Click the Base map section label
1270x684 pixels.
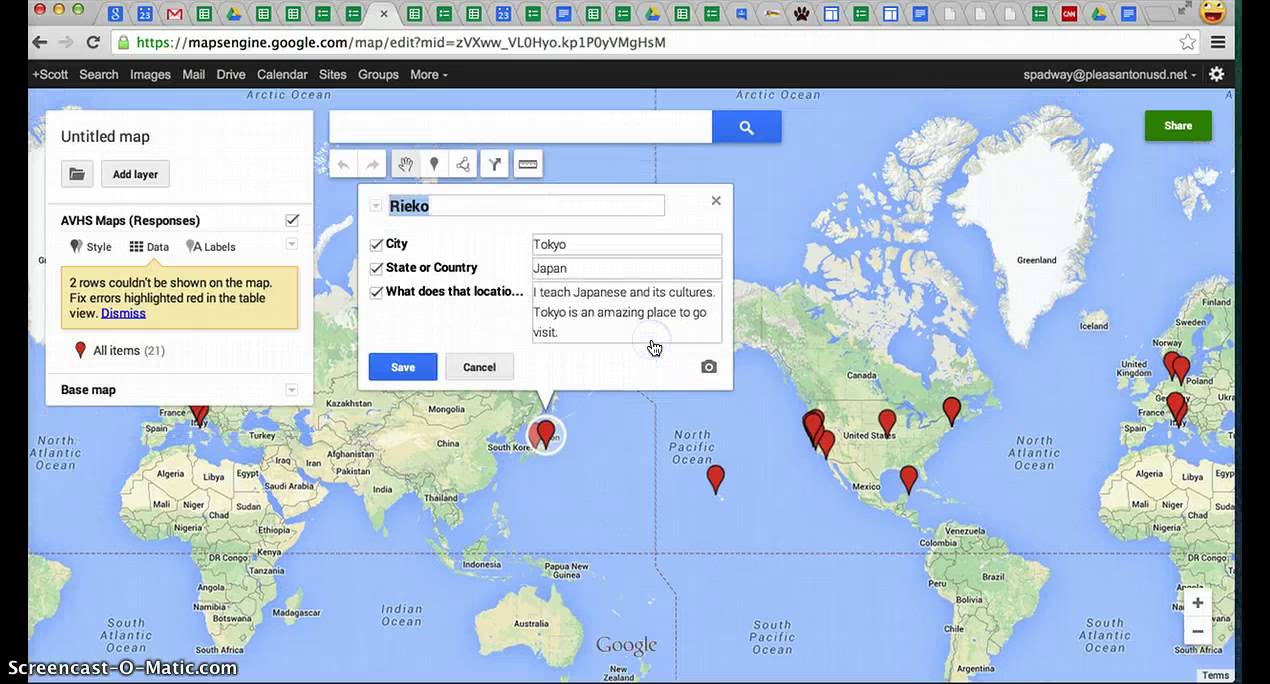pyautogui.click(x=88, y=390)
